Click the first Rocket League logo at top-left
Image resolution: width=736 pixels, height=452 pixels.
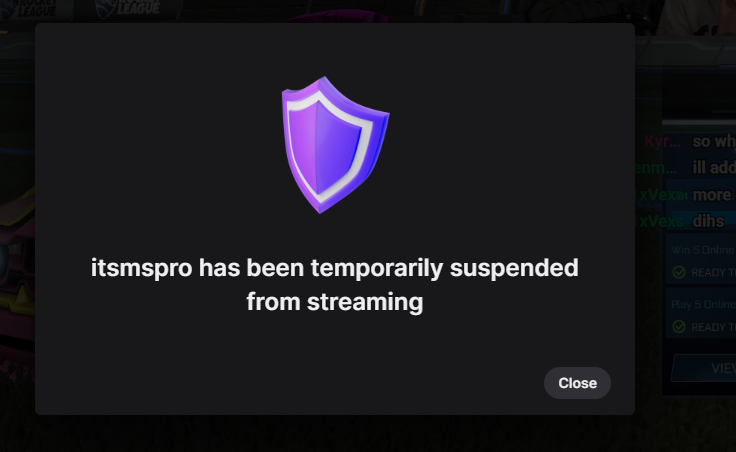pos(28,8)
